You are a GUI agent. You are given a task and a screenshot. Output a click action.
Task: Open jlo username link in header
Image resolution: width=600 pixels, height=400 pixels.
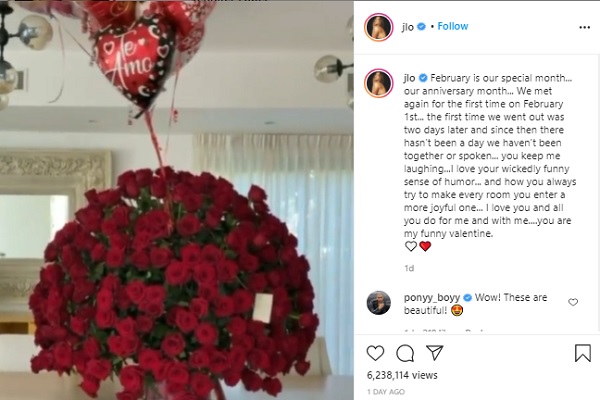408,26
